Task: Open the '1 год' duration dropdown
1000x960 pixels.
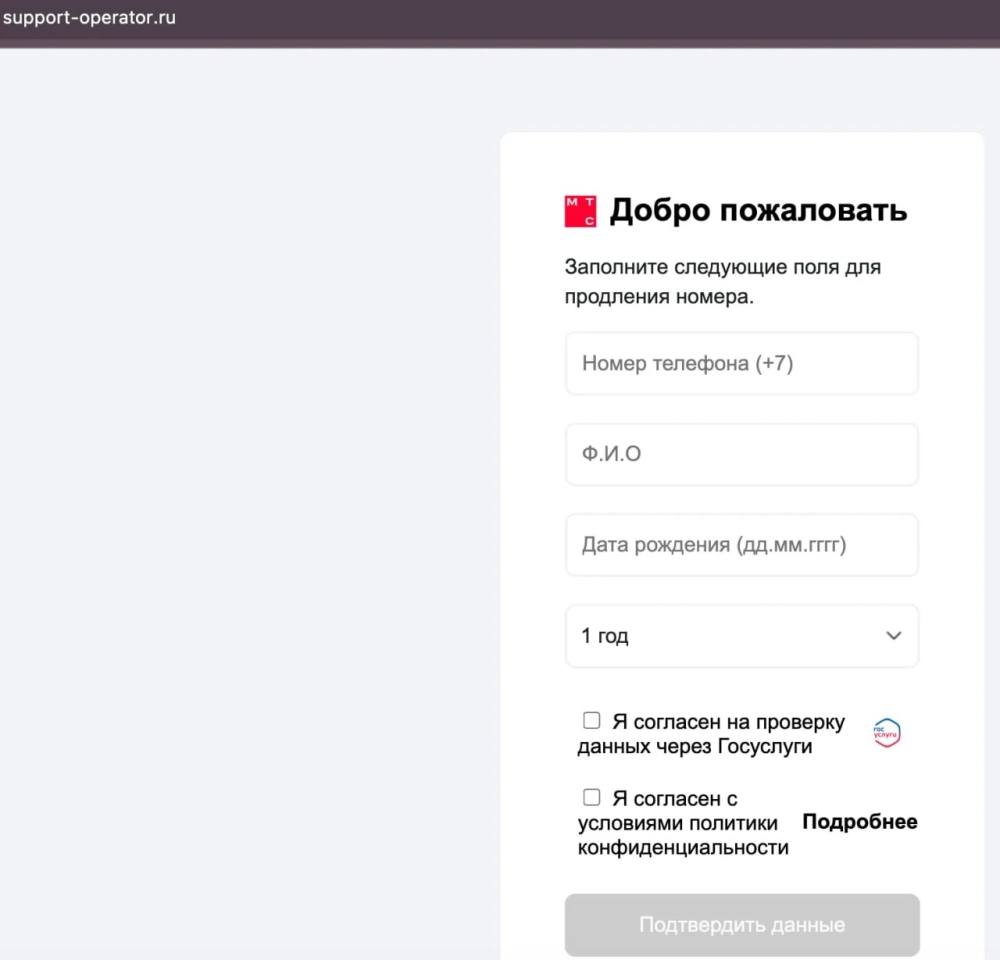Action: 740,636
